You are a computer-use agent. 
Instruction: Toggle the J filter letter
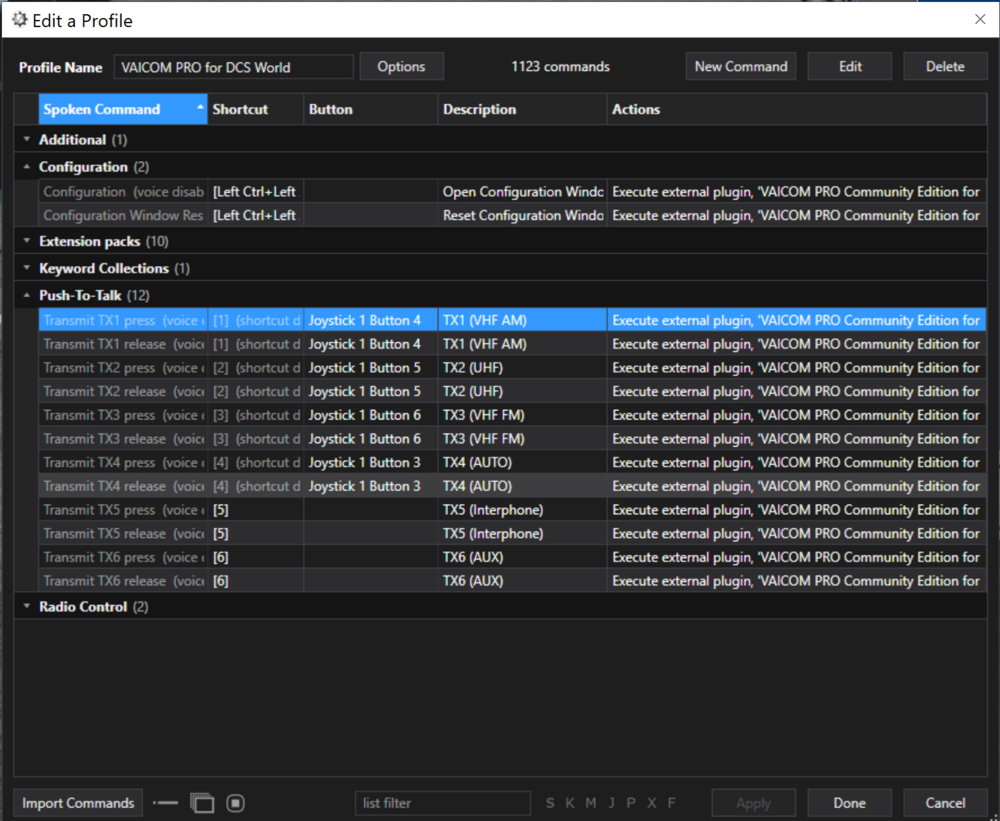tap(611, 803)
